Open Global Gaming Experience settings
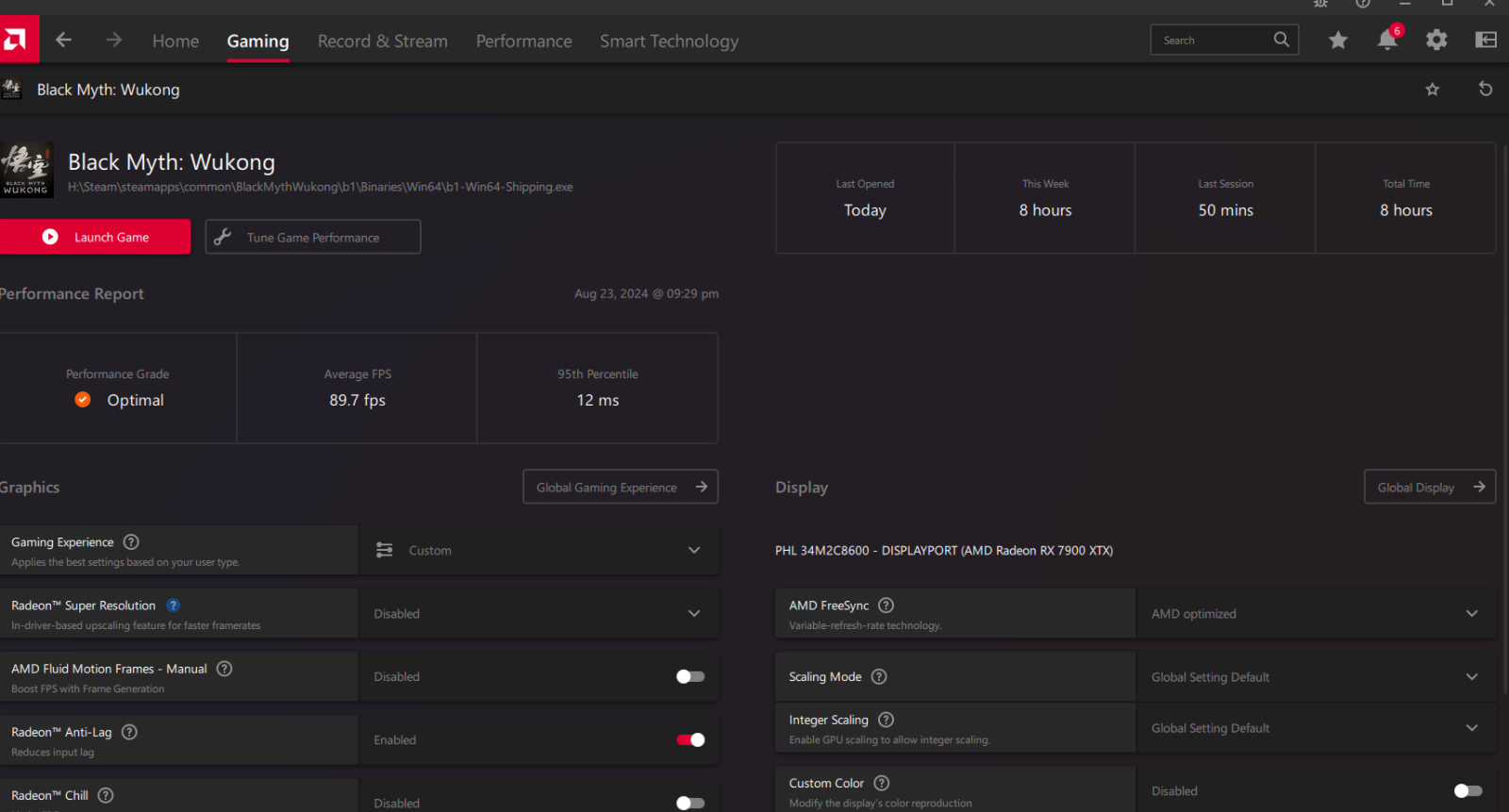Image resolution: width=1509 pixels, height=812 pixels. [621, 487]
